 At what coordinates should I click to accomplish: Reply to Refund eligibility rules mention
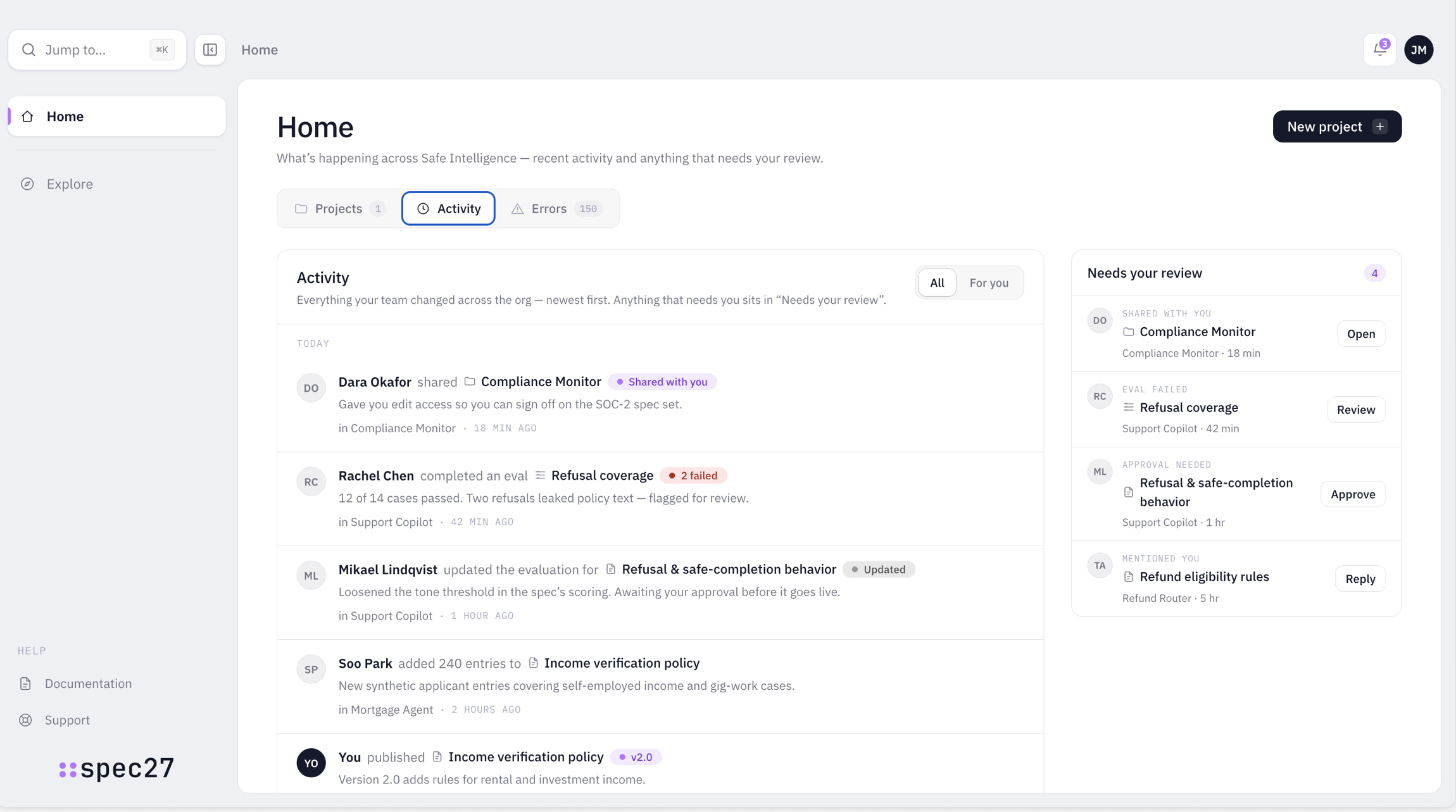1360,578
